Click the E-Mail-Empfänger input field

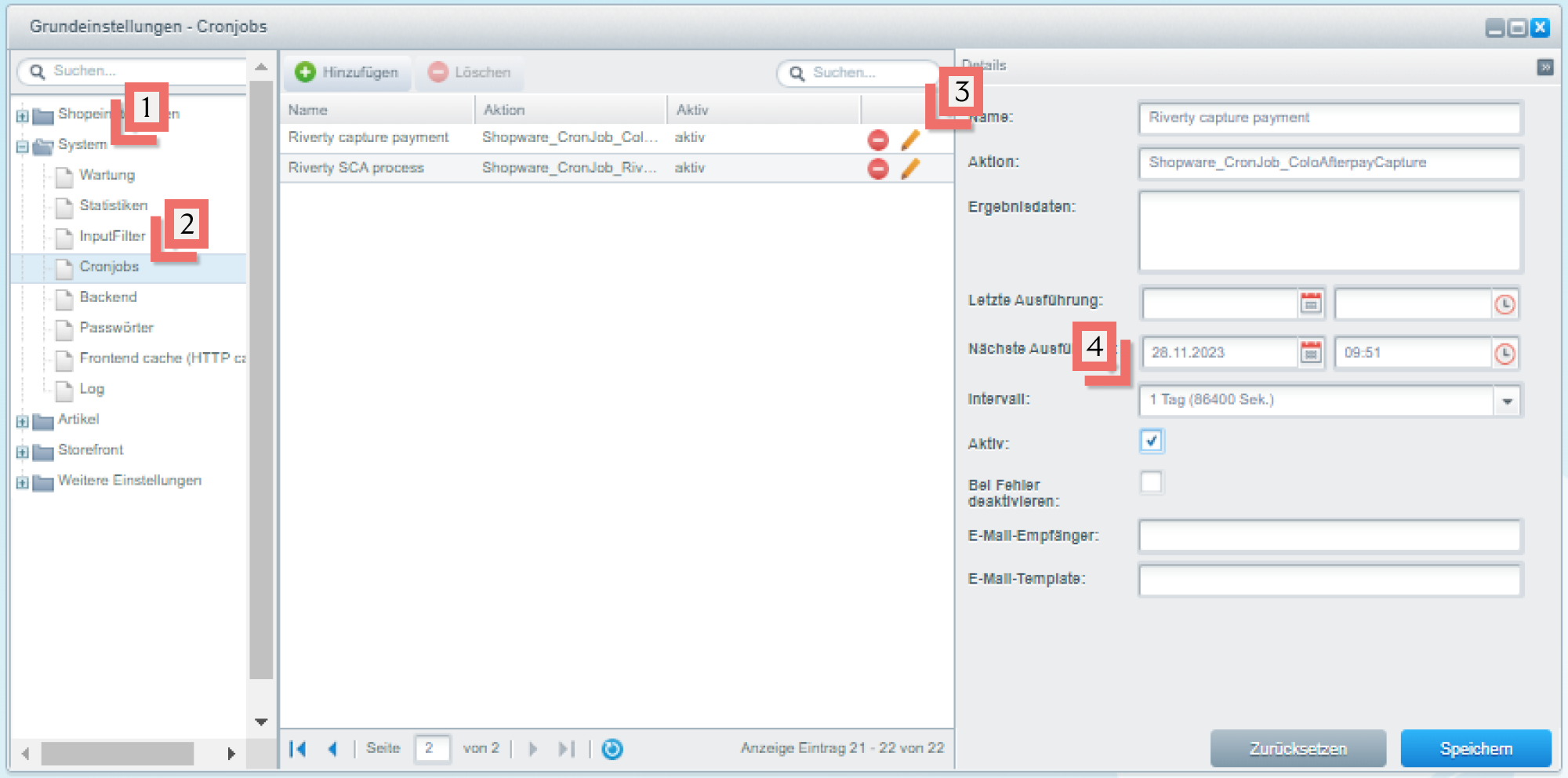point(1329,536)
